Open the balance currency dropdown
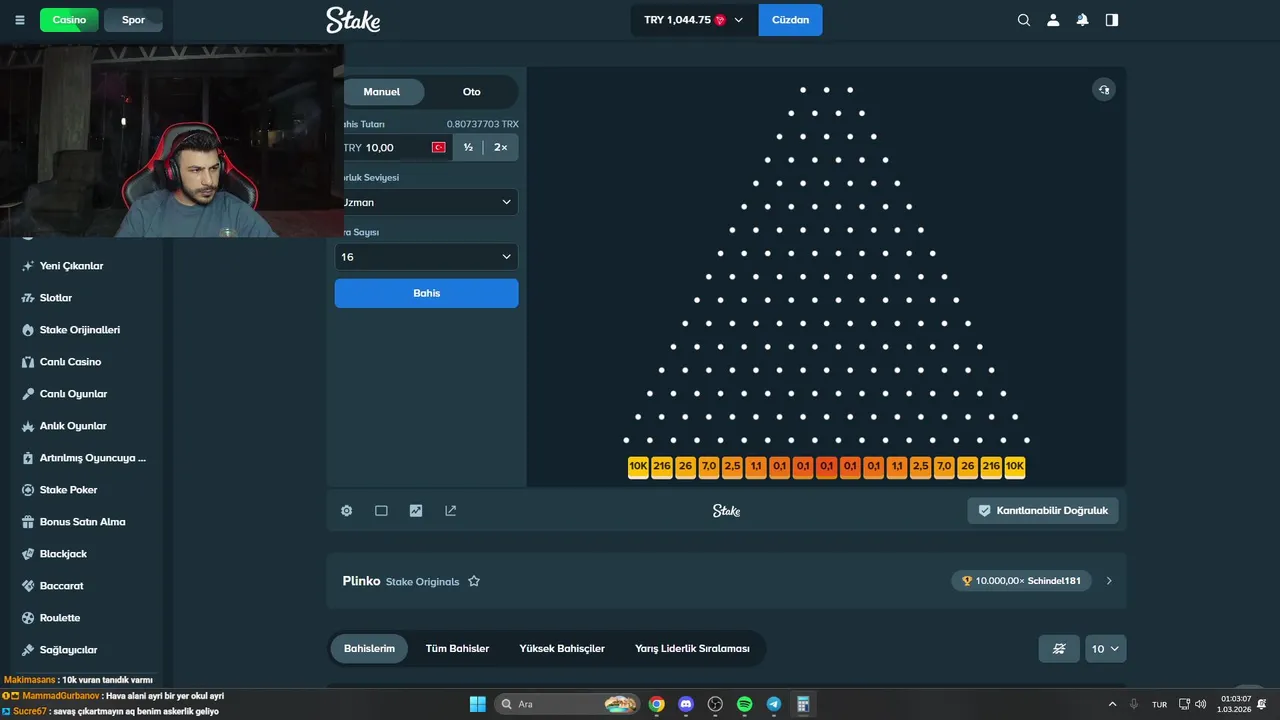 (x=694, y=20)
